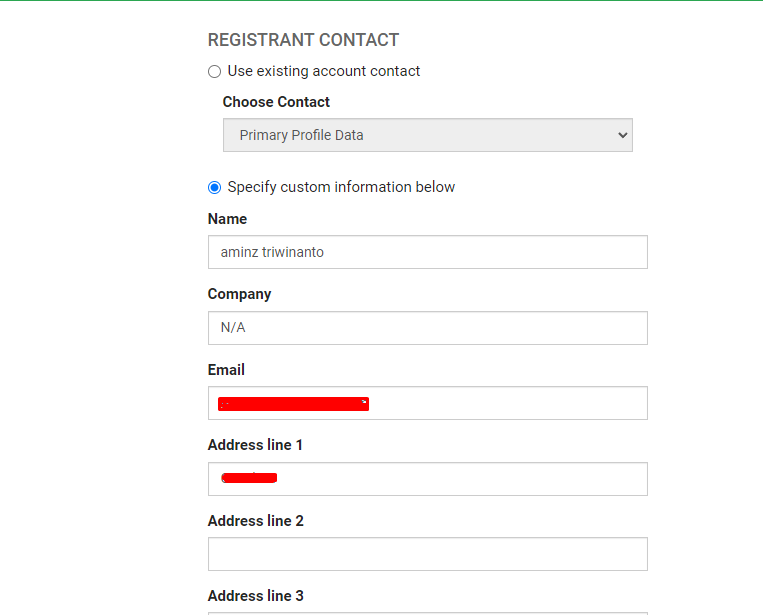
Task: Click the Name field label
Action: 227,219
